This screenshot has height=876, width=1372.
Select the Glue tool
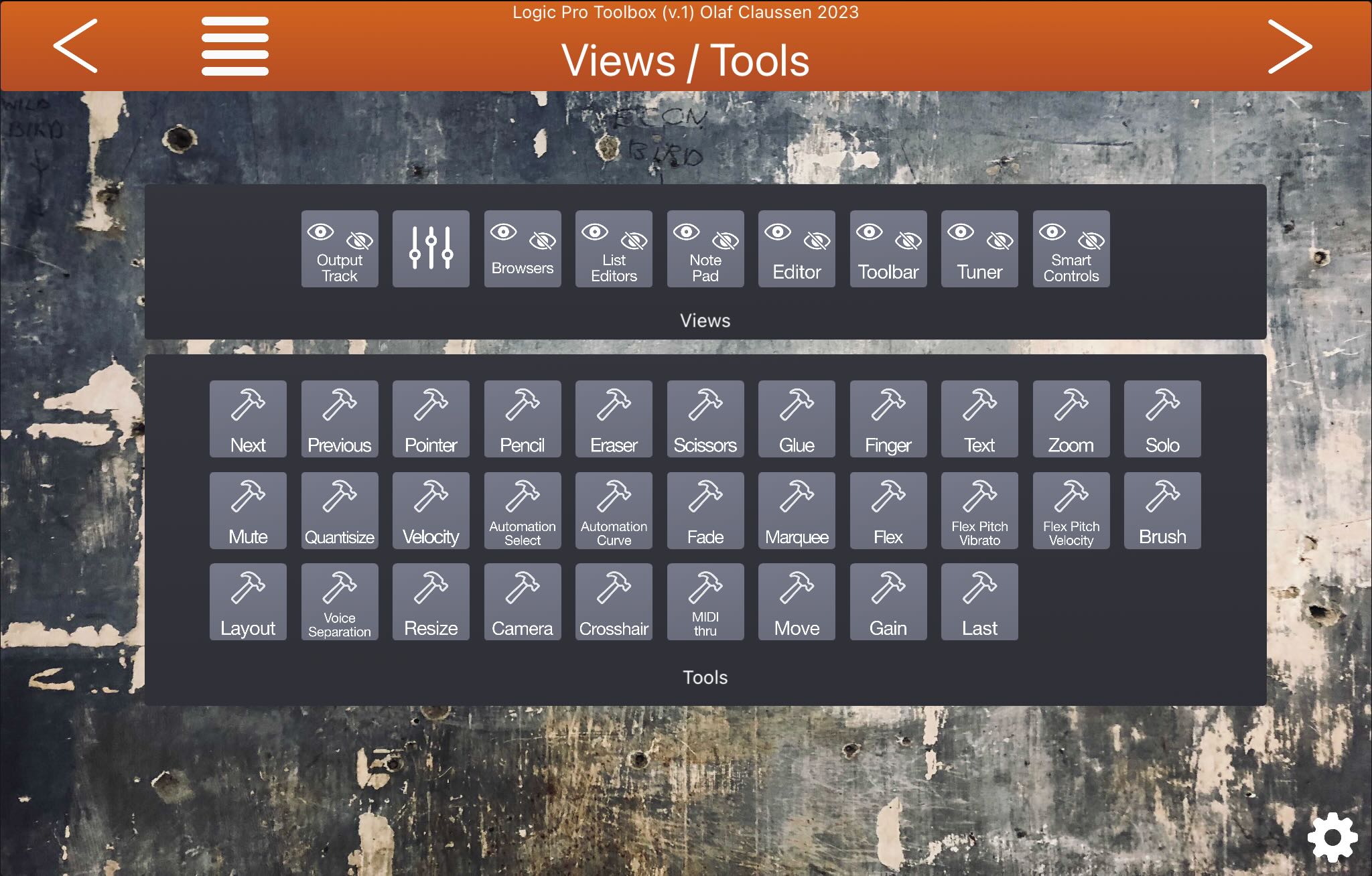point(797,419)
